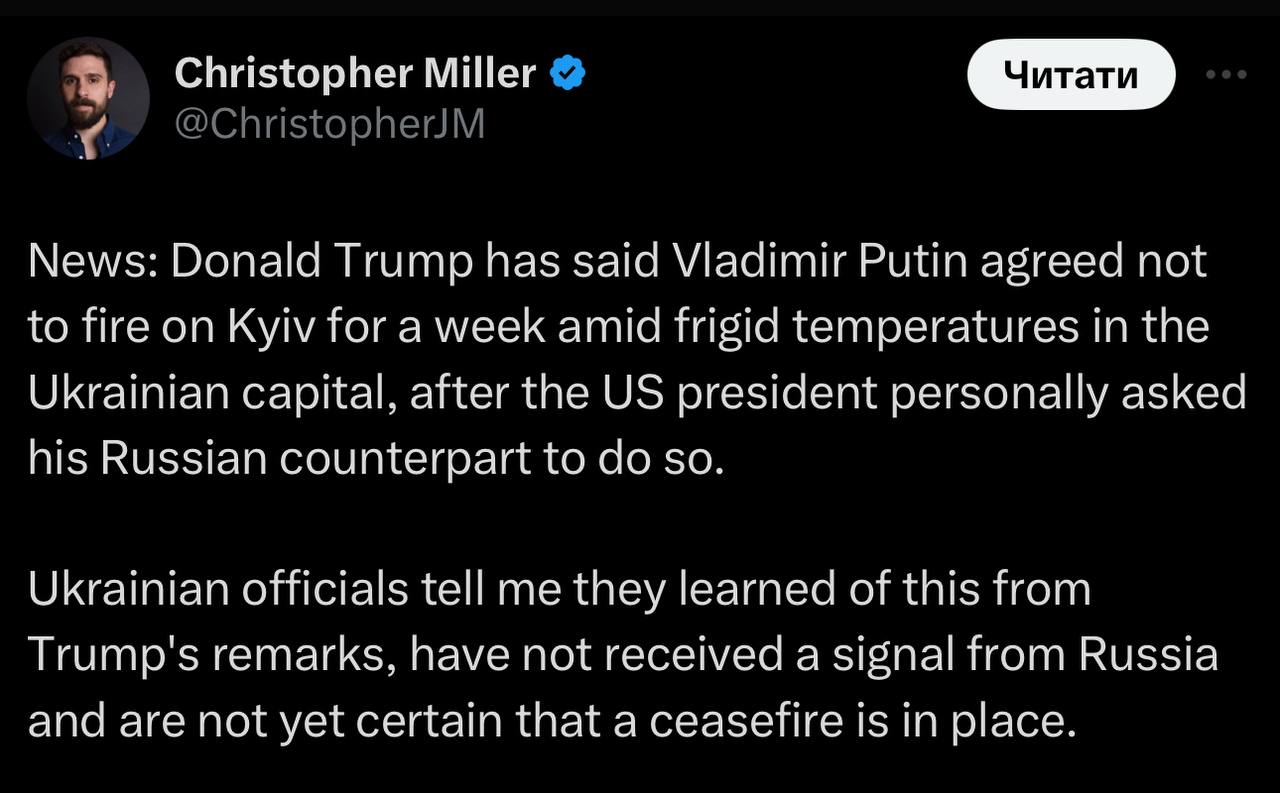1280x793 pixels.
Task: Click the Christopher Miller display name
Action: 355,72
